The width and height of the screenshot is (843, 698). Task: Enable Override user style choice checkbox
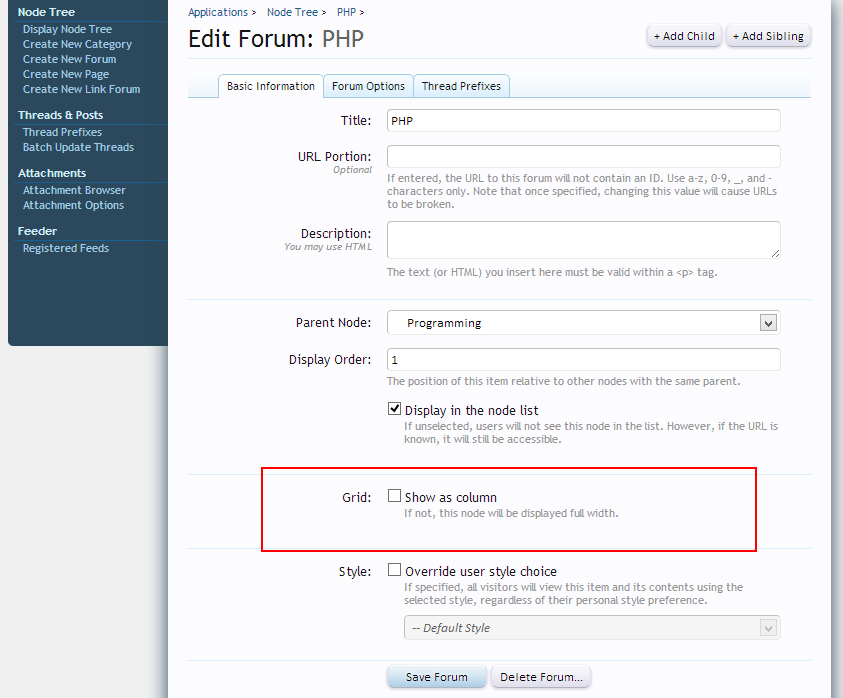[394, 571]
